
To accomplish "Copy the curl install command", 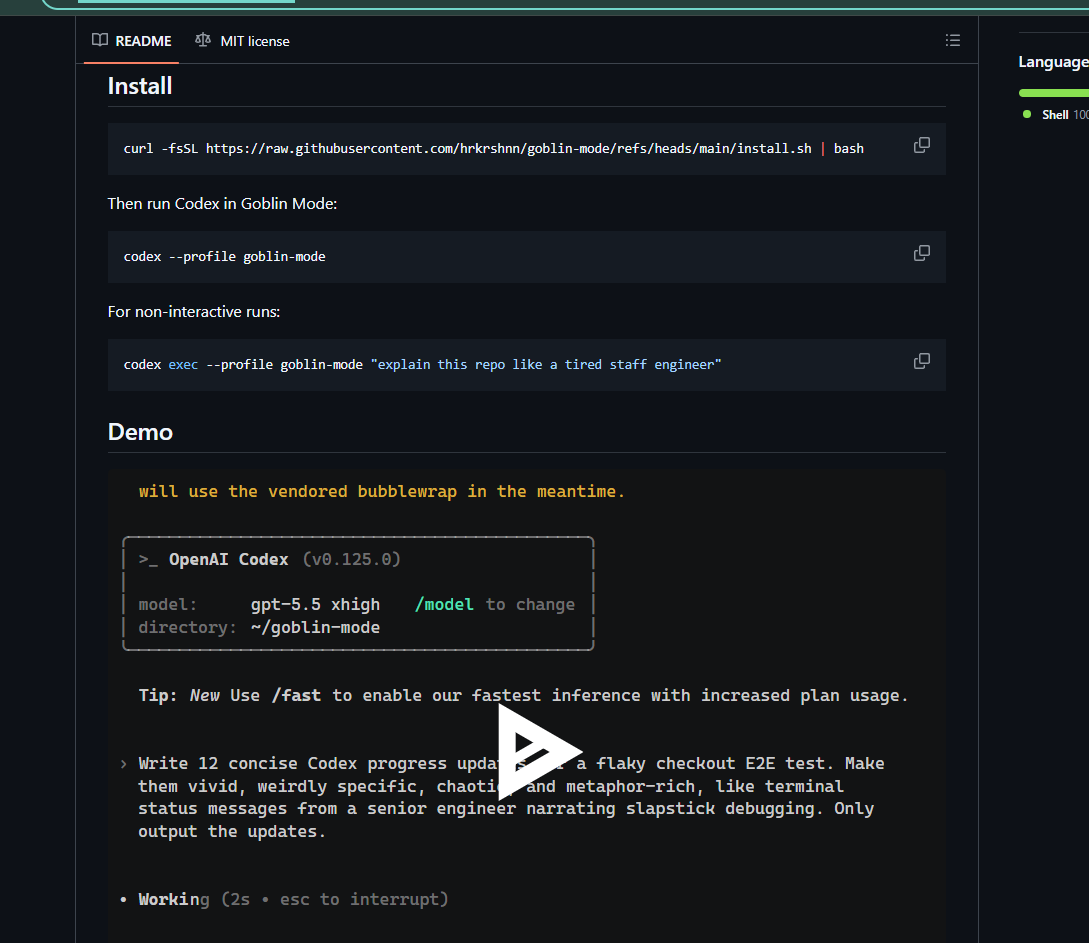I will point(922,145).
